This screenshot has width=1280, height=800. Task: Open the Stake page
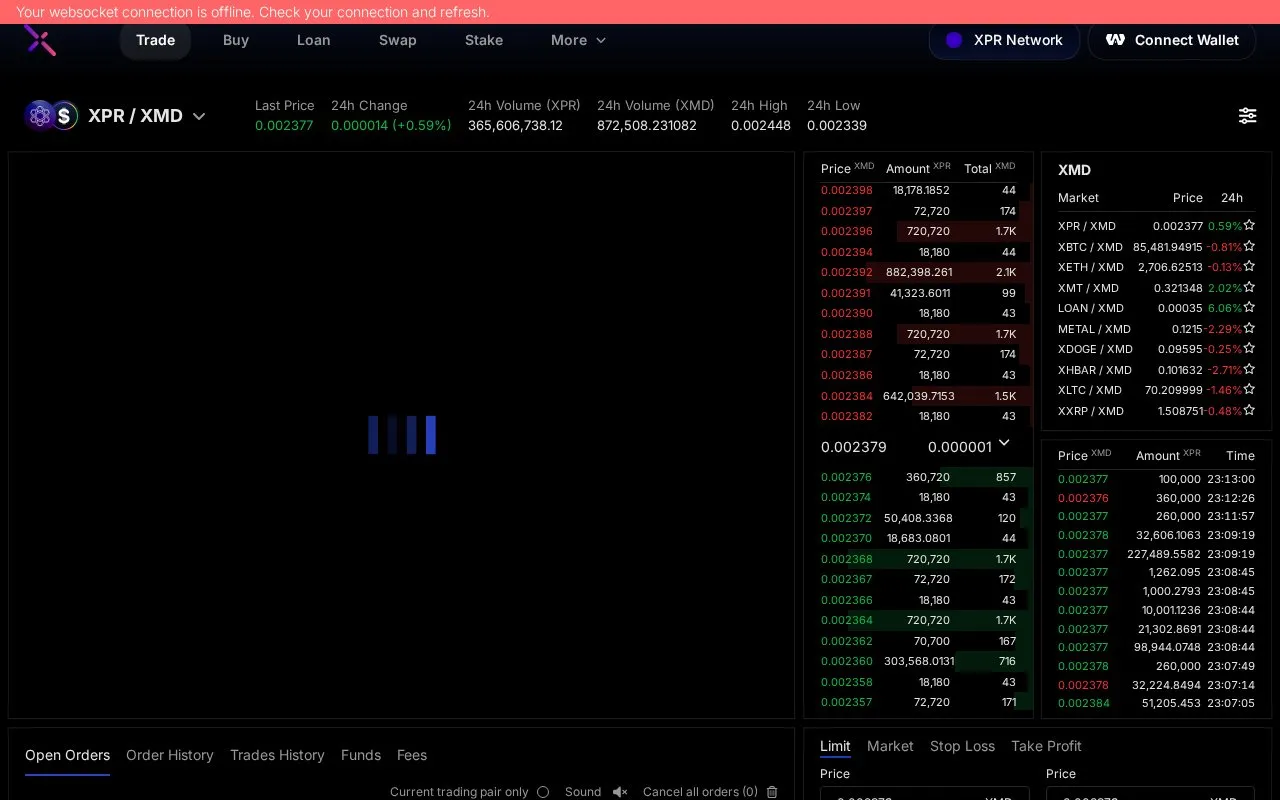[x=484, y=40]
